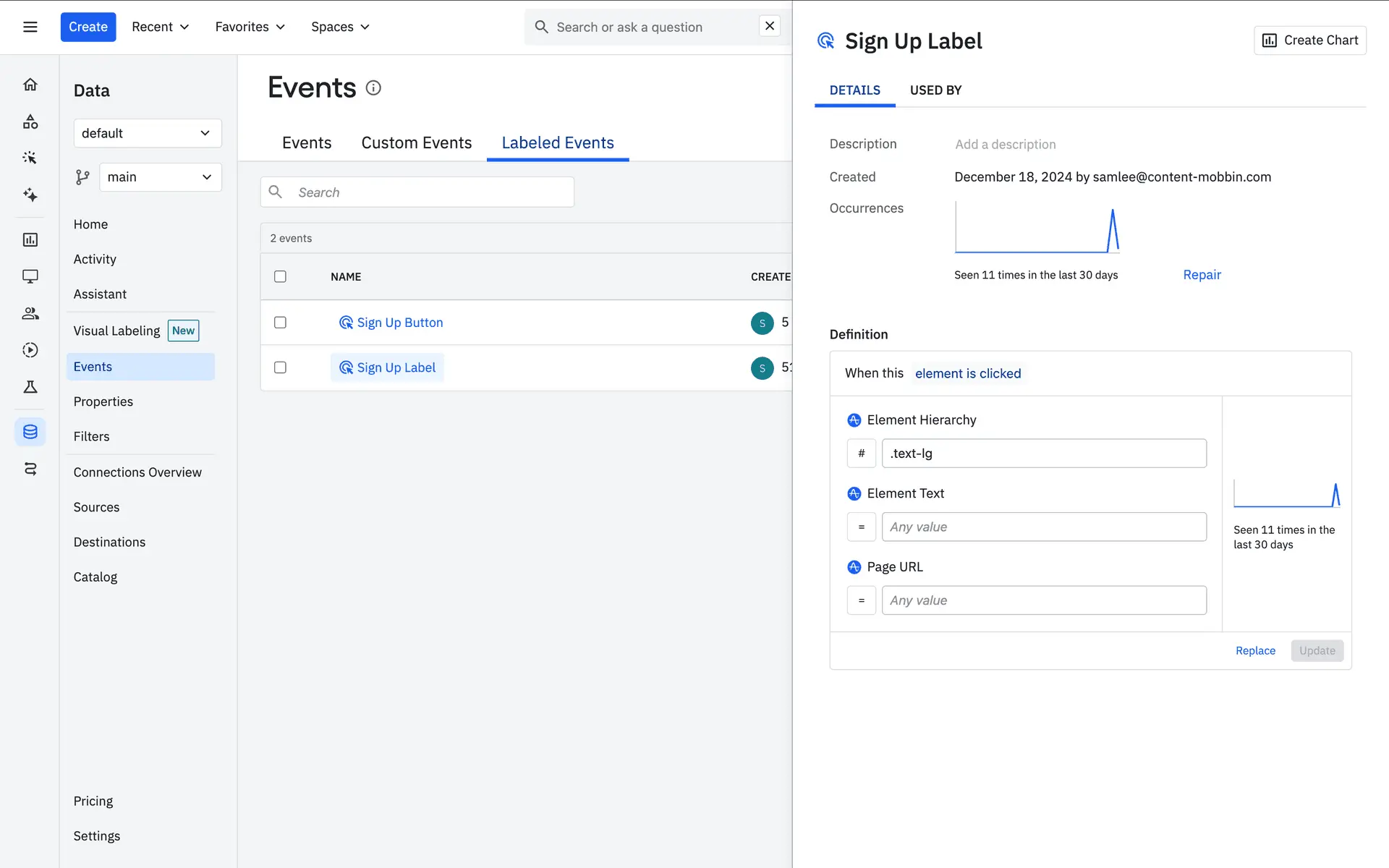Click the chart icon in left rail
Image resolution: width=1389 pixels, height=868 pixels.
[30, 239]
